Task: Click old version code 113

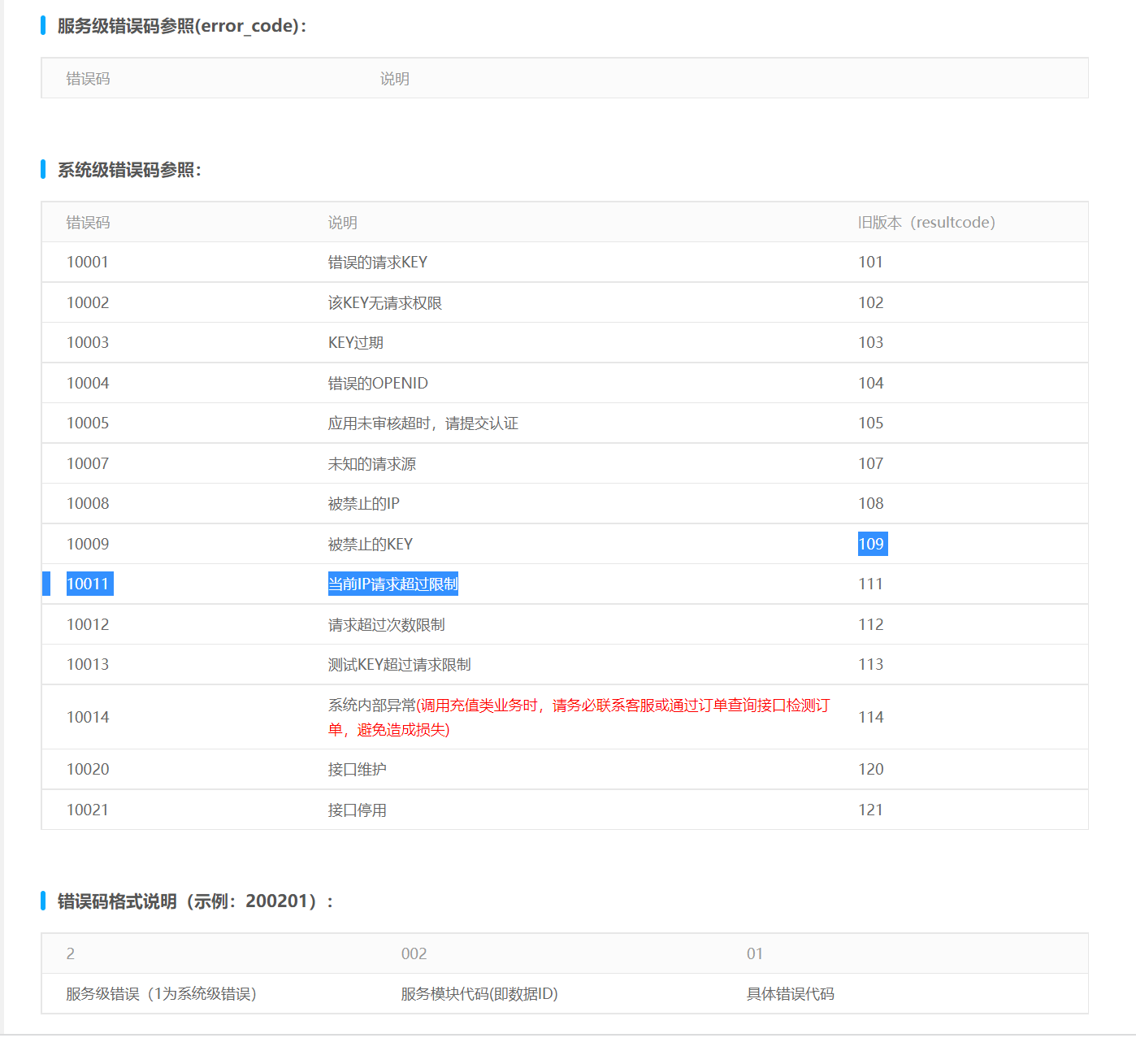Action: pos(870,664)
